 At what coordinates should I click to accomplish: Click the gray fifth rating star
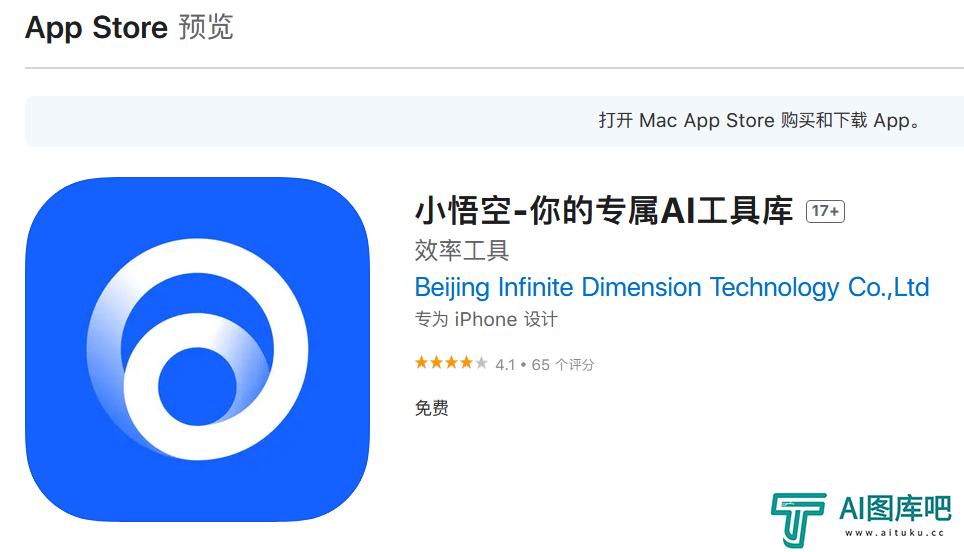(x=481, y=363)
